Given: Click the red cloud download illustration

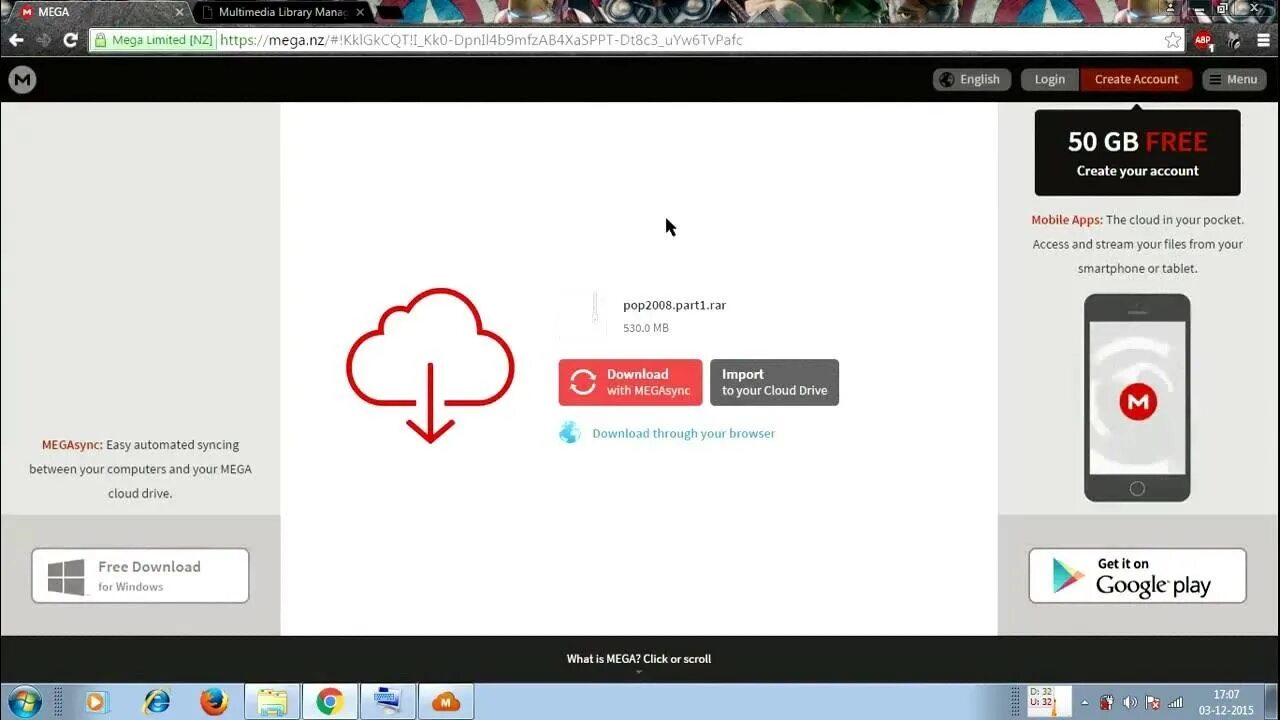Looking at the screenshot, I should tap(430, 365).
